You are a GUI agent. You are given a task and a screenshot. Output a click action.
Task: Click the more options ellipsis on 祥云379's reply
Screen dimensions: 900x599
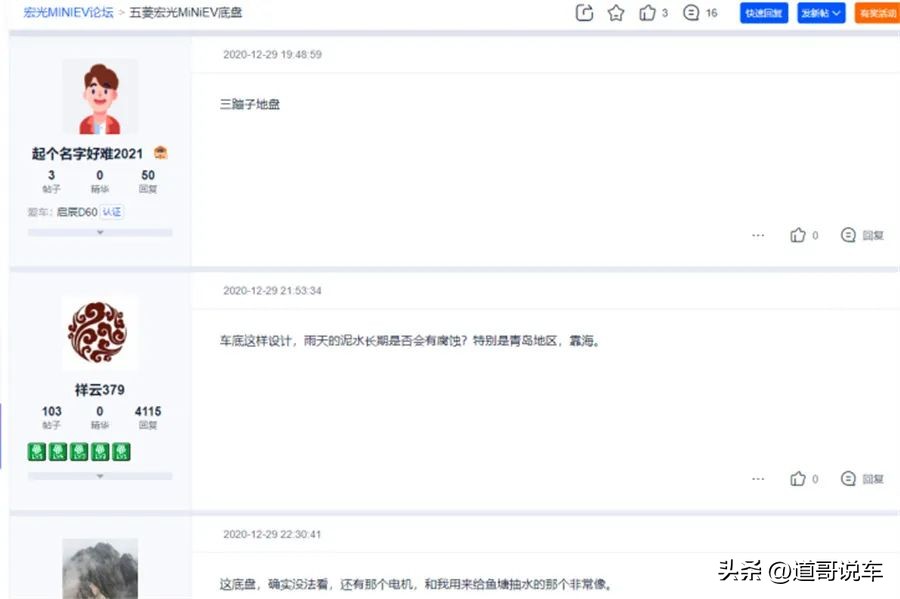pyautogui.click(x=758, y=479)
